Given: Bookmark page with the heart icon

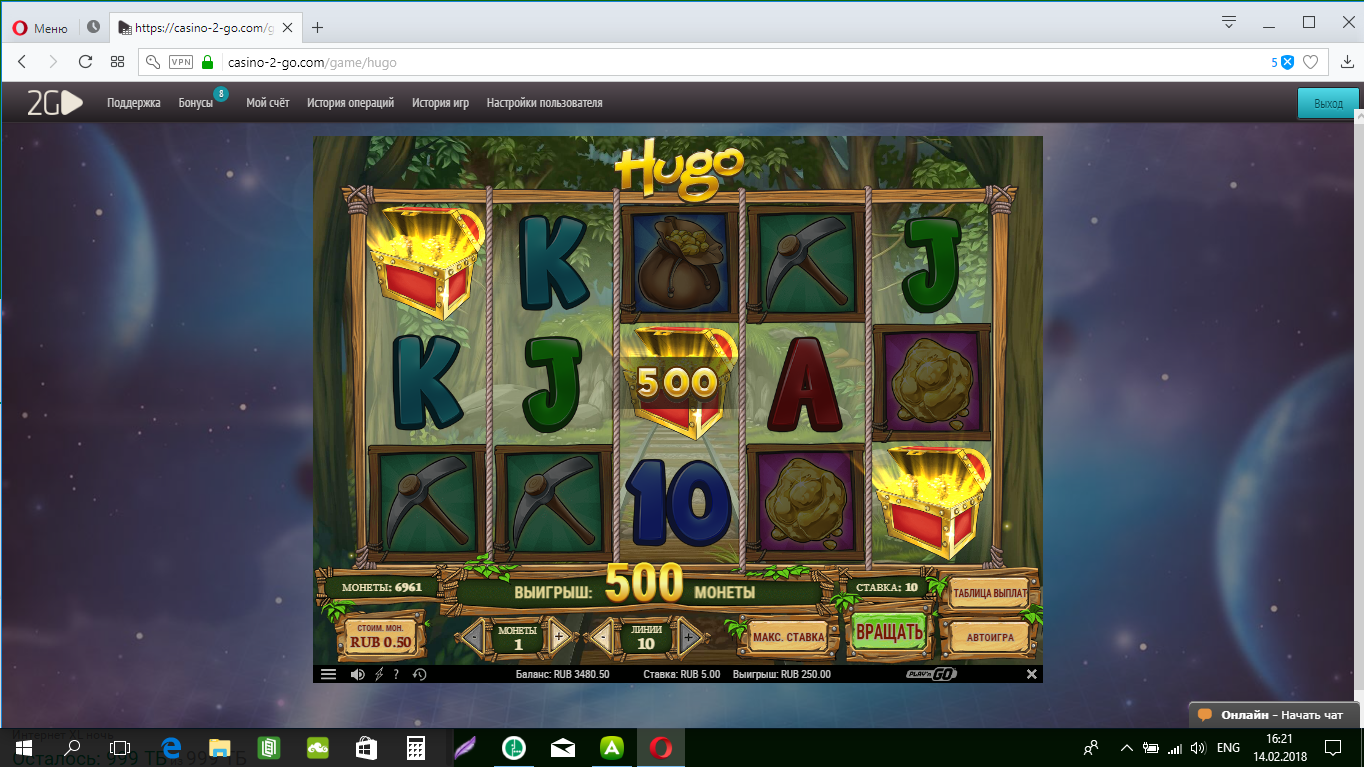Looking at the screenshot, I should coord(1310,62).
